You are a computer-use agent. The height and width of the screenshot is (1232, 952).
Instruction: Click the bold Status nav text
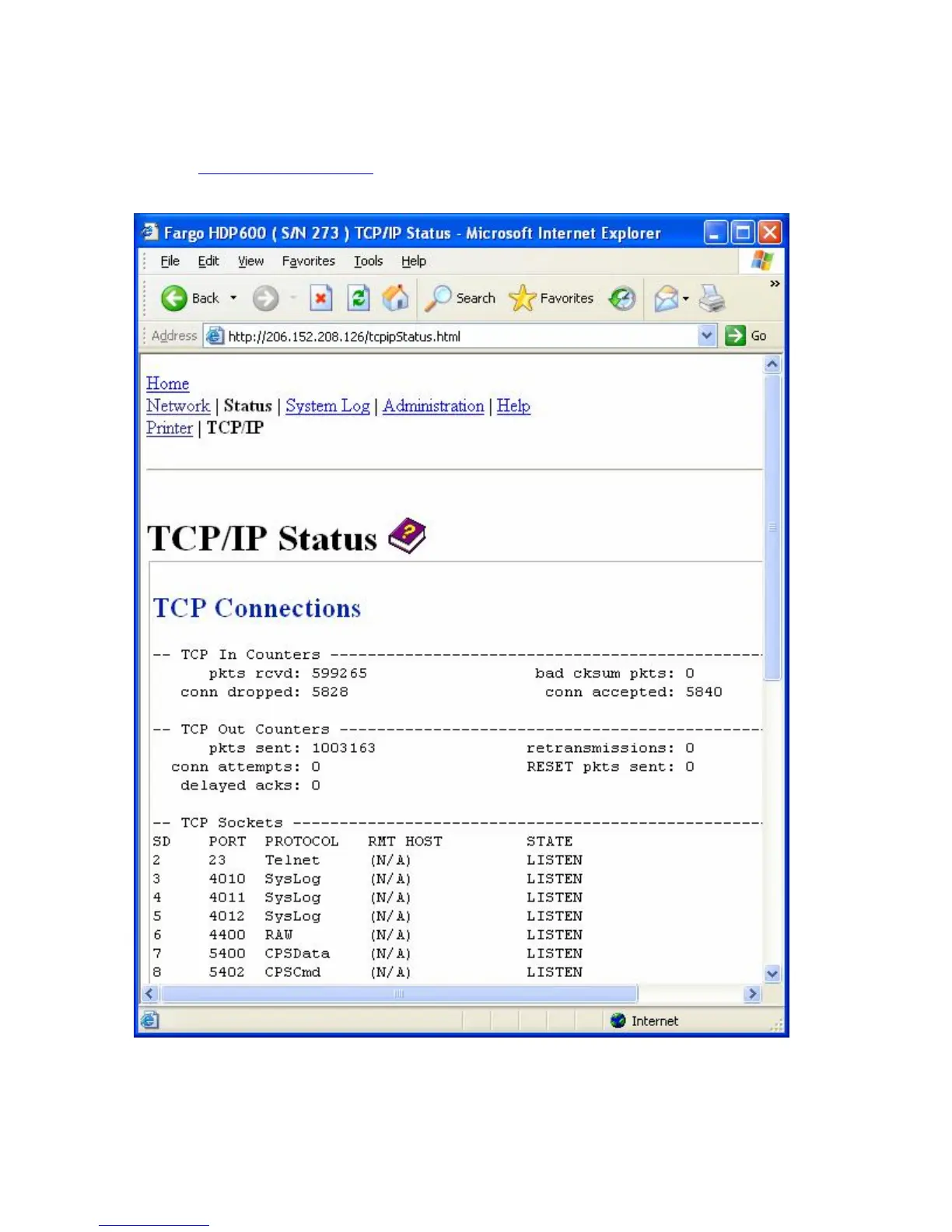coord(248,406)
